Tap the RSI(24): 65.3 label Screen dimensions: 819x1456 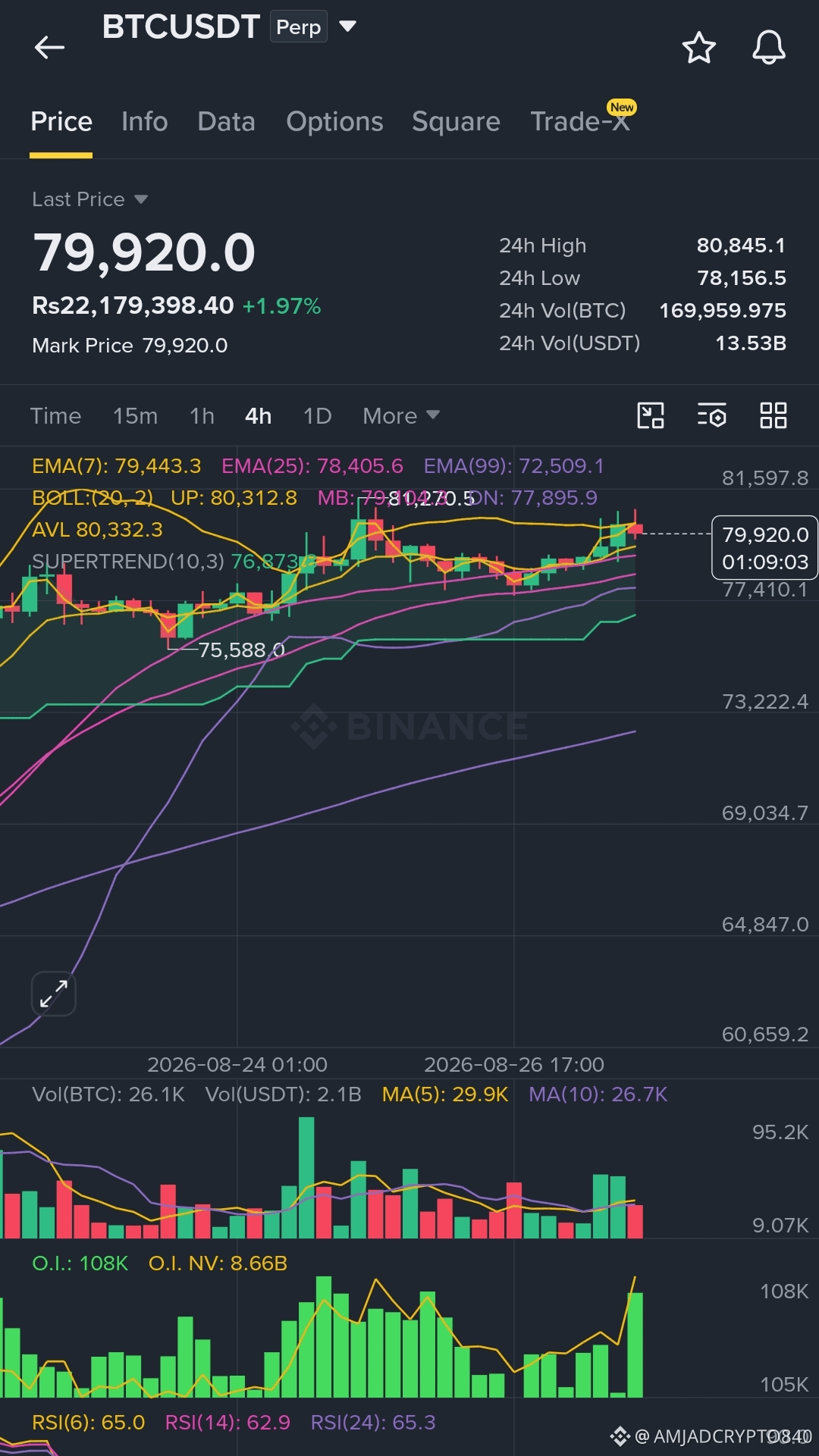[x=373, y=1422]
